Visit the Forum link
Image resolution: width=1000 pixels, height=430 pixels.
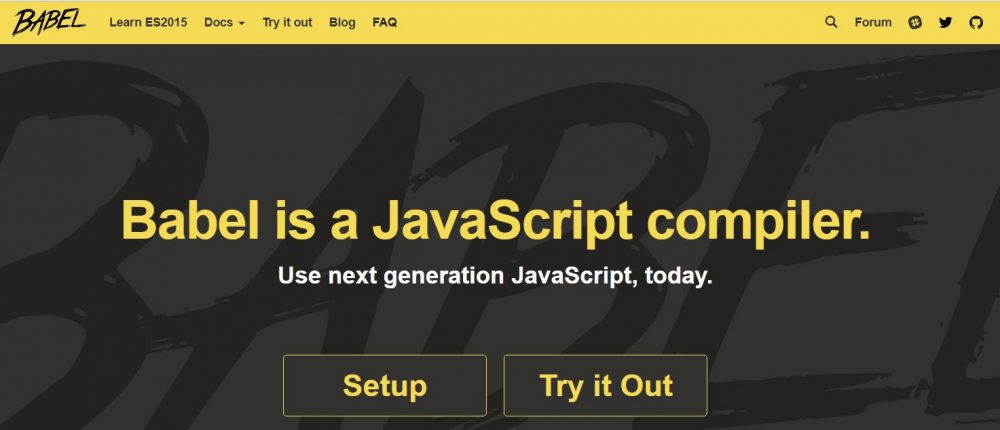873,22
